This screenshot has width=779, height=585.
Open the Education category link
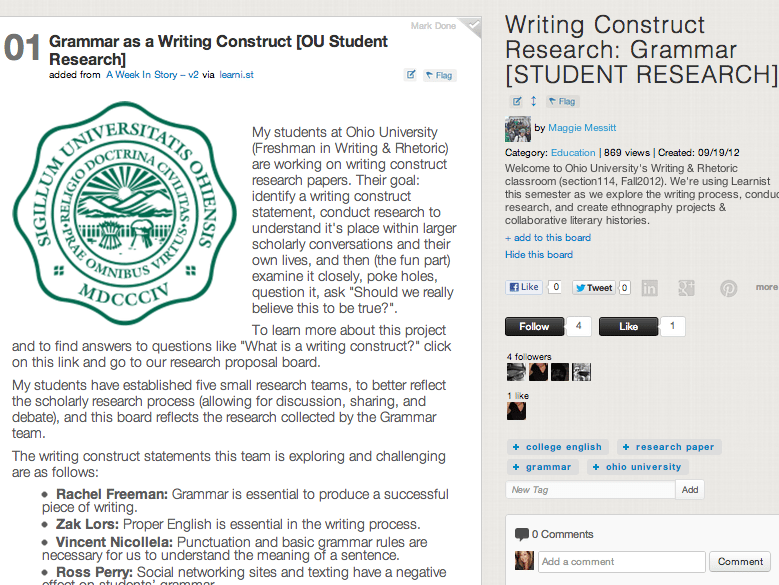click(x=573, y=152)
